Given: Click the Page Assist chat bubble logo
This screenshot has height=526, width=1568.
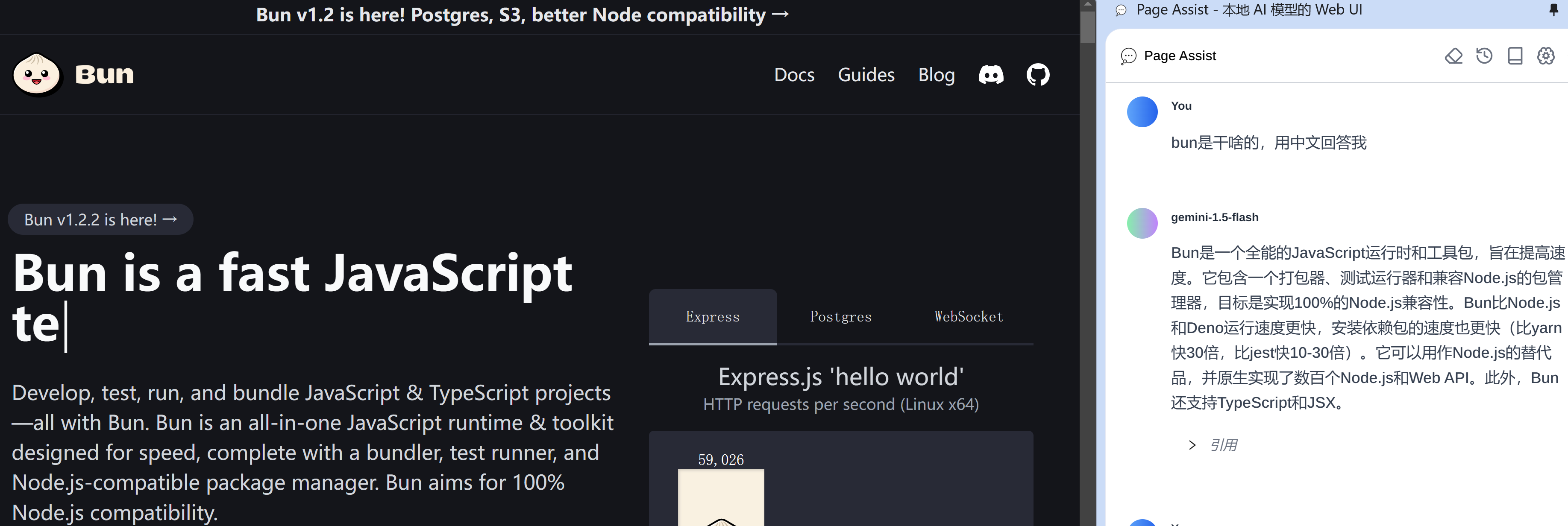Looking at the screenshot, I should click(x=1128, y=56).
